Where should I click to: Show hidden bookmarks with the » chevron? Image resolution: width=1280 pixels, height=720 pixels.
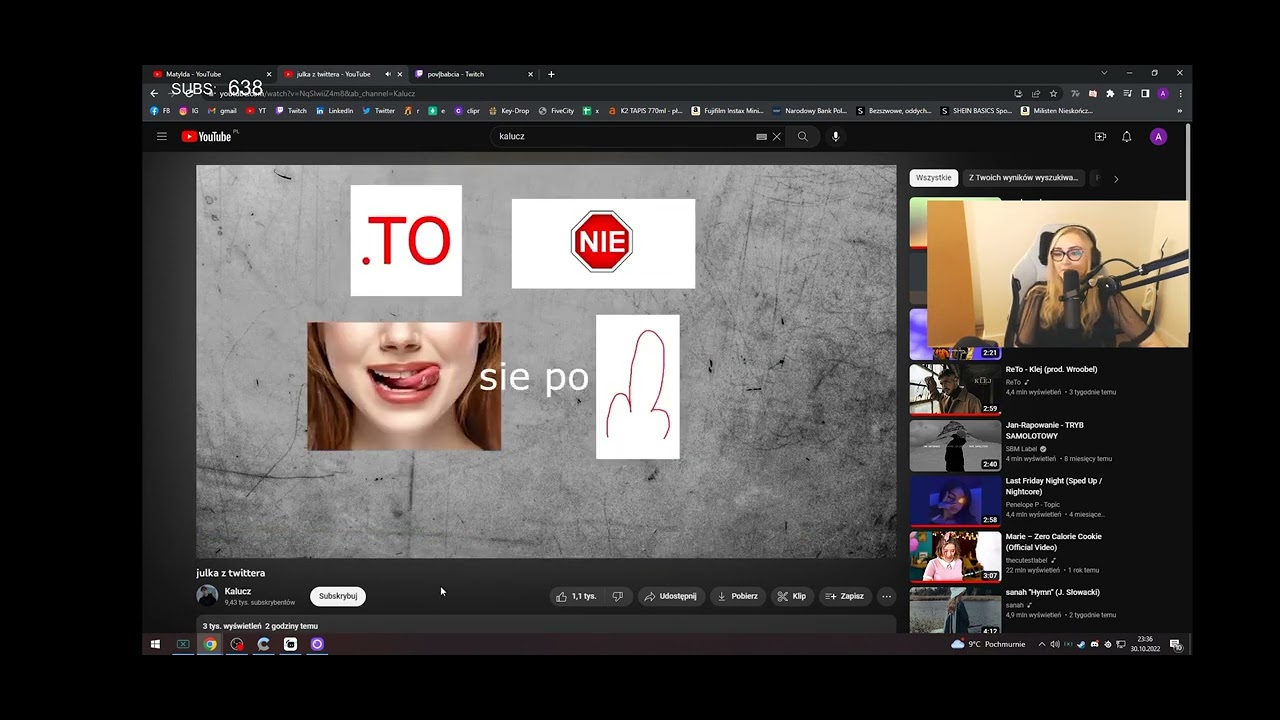pos(1179,111)
